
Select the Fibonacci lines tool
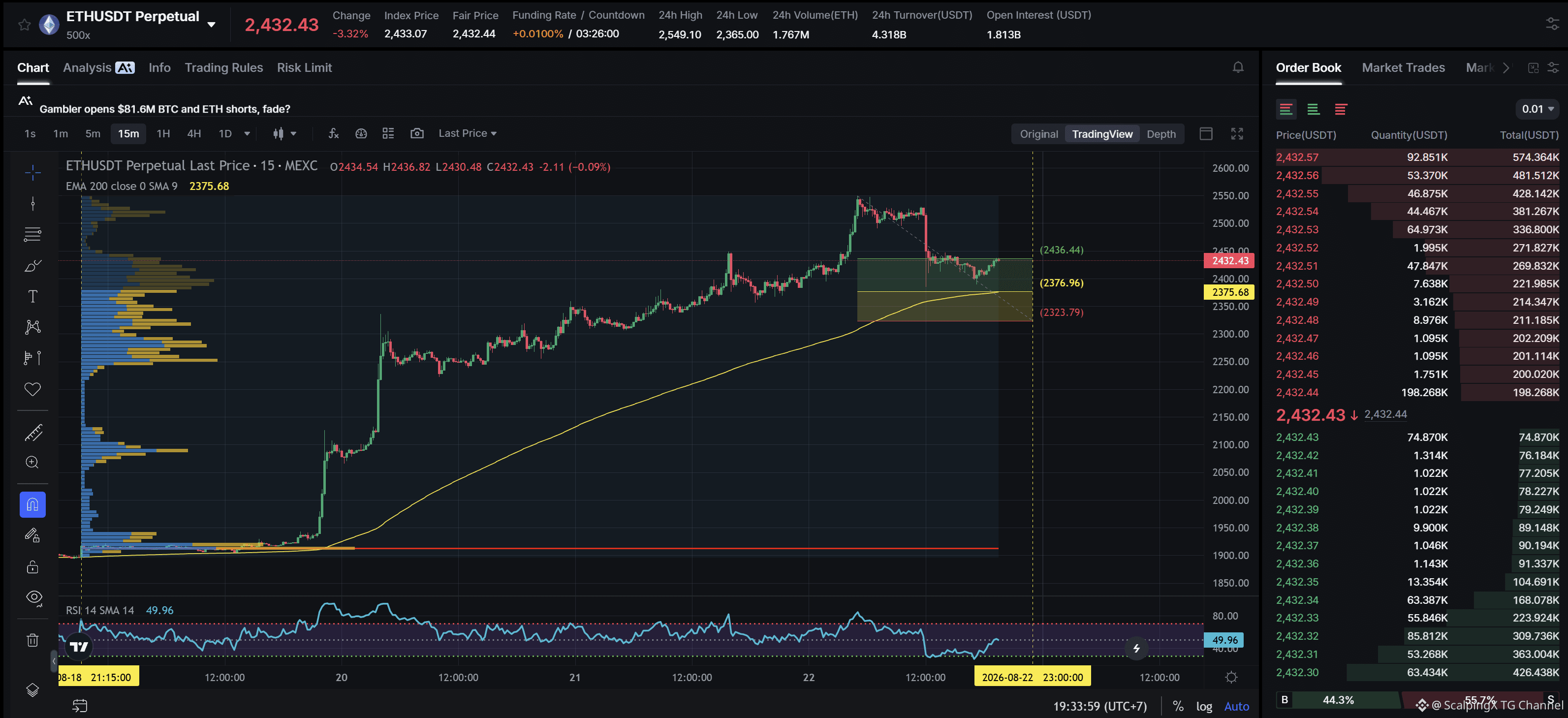coord(33,234)
